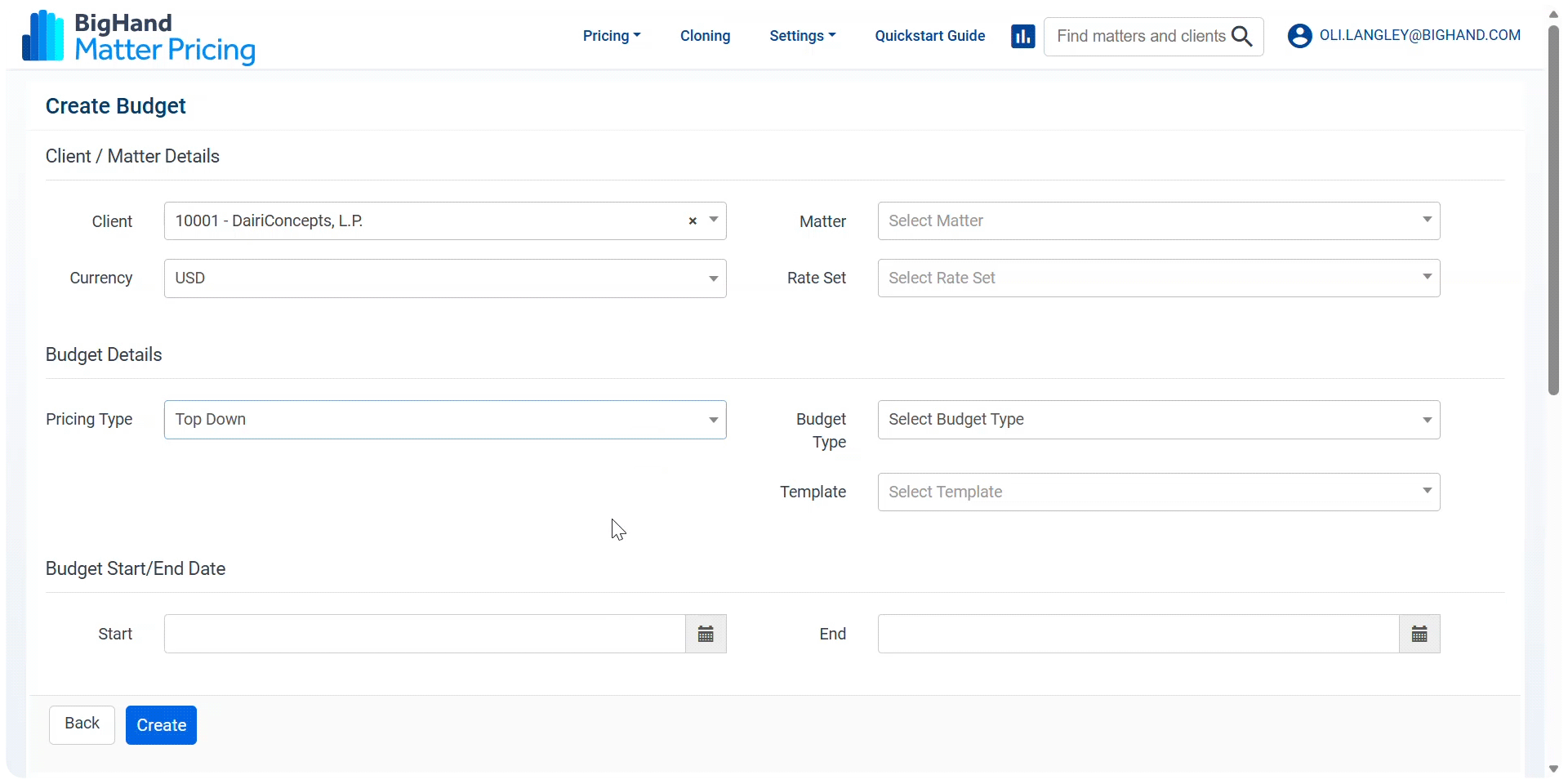Open the Quickstart Guide
The image size is (1568, 784).
click(x=929, y=36)
